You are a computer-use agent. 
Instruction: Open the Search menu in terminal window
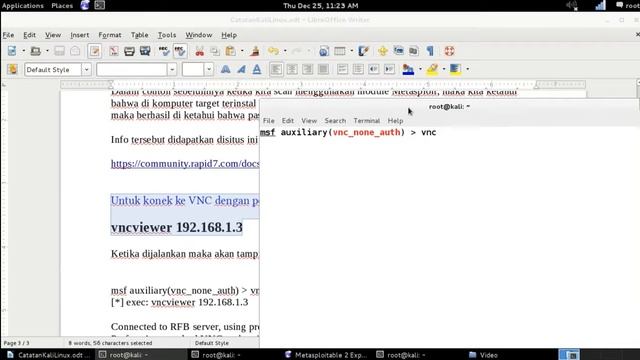point(335,121)
